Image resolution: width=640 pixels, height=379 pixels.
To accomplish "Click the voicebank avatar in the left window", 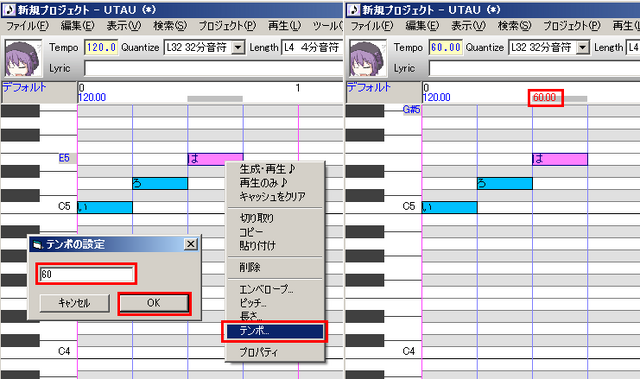I will [23, 58].
